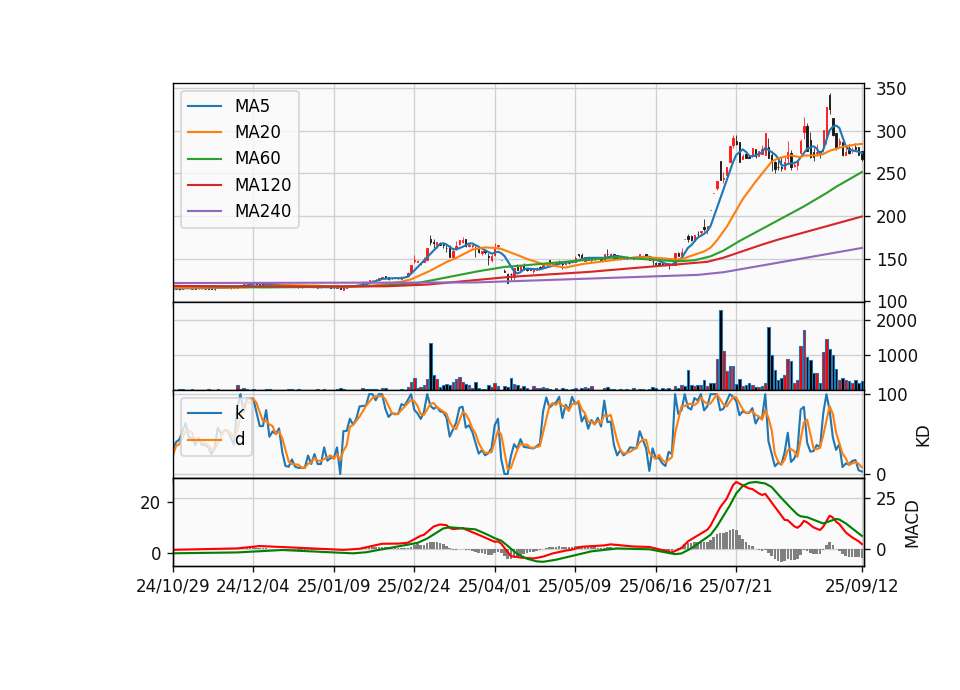Click the purple MA240 legend line swatch
This screenshot has width=960, height=690.
[x=205, y=211]
